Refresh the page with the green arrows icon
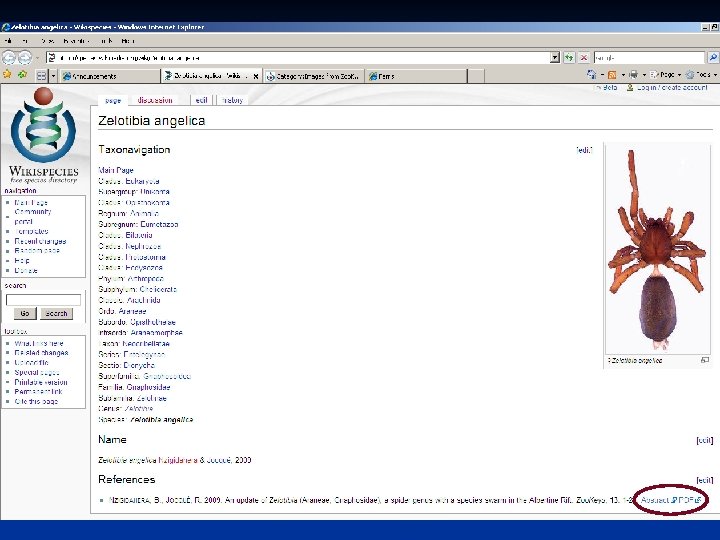Viewport: 720px width, 540px height. 569,58
